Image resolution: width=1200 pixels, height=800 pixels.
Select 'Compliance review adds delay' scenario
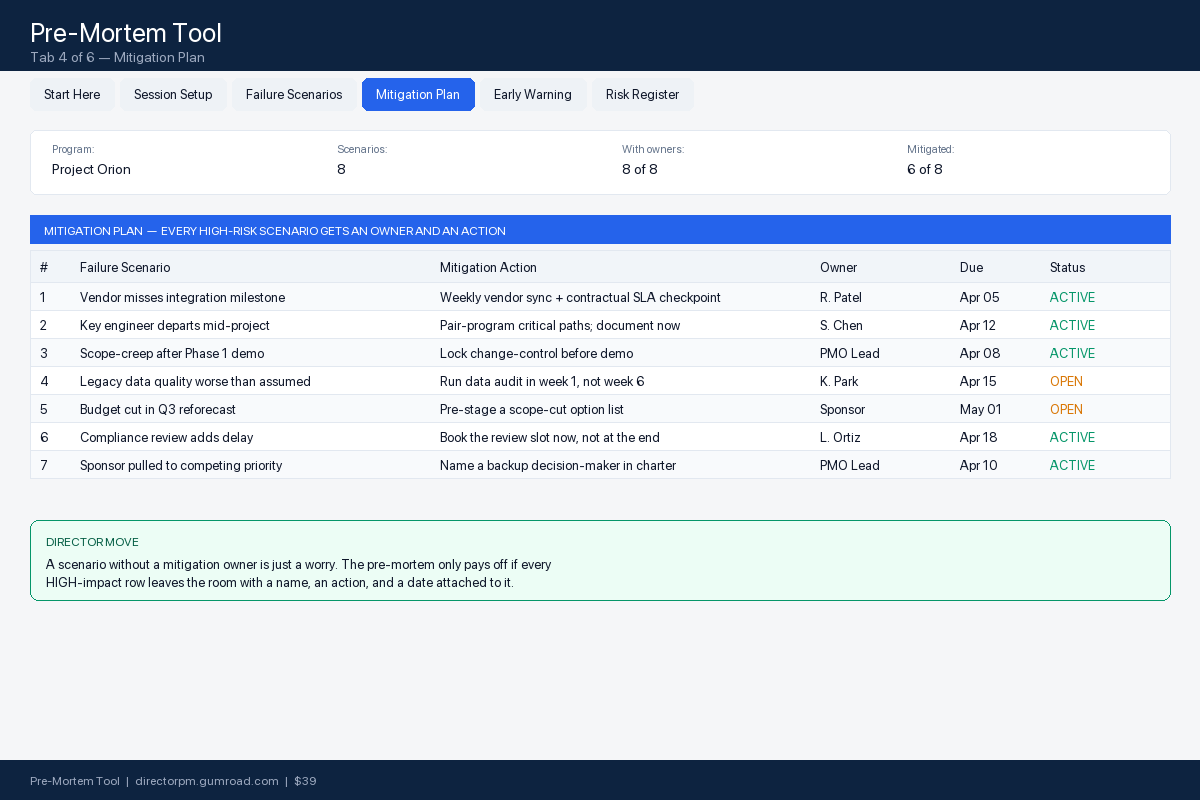tap(167, 438)
